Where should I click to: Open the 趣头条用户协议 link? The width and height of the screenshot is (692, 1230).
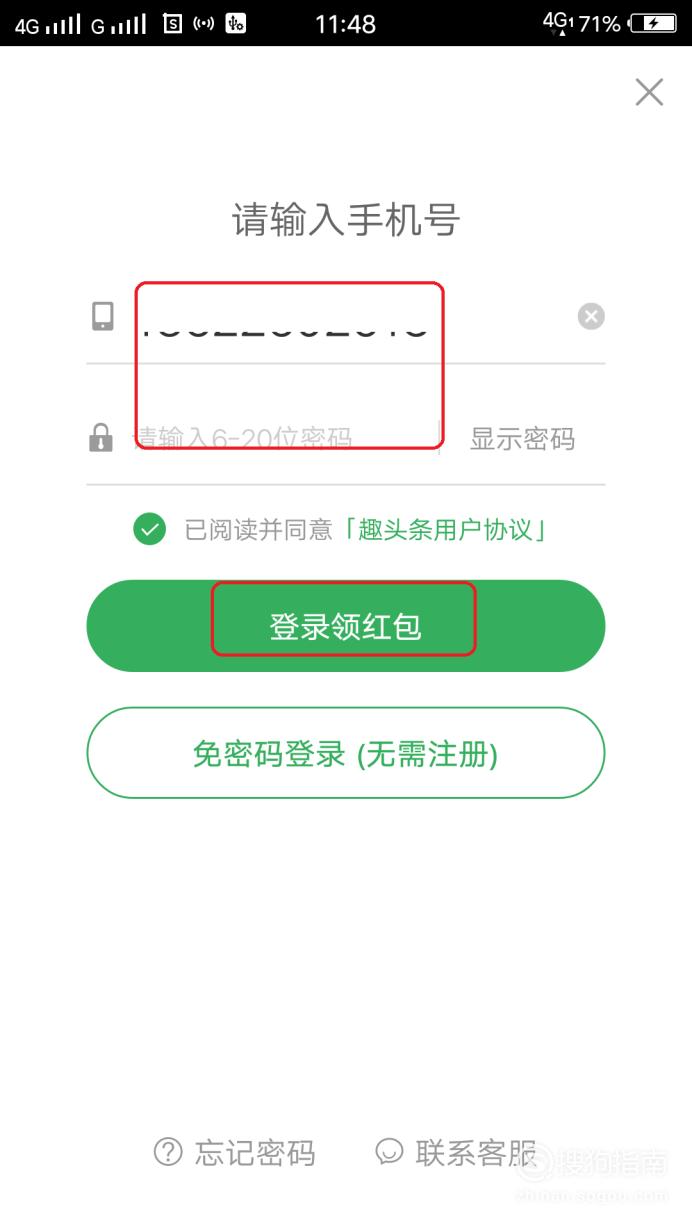click(444, 529)
